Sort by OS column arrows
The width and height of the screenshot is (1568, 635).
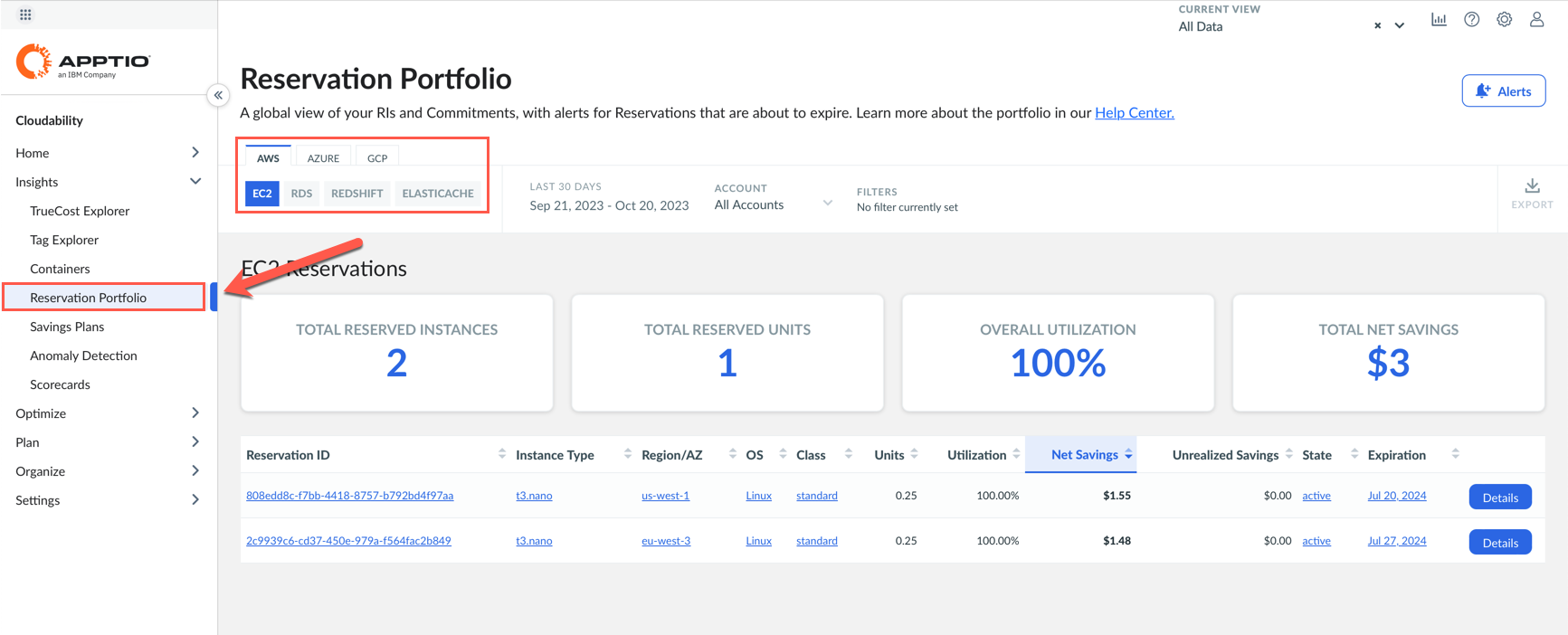point(783,454)
